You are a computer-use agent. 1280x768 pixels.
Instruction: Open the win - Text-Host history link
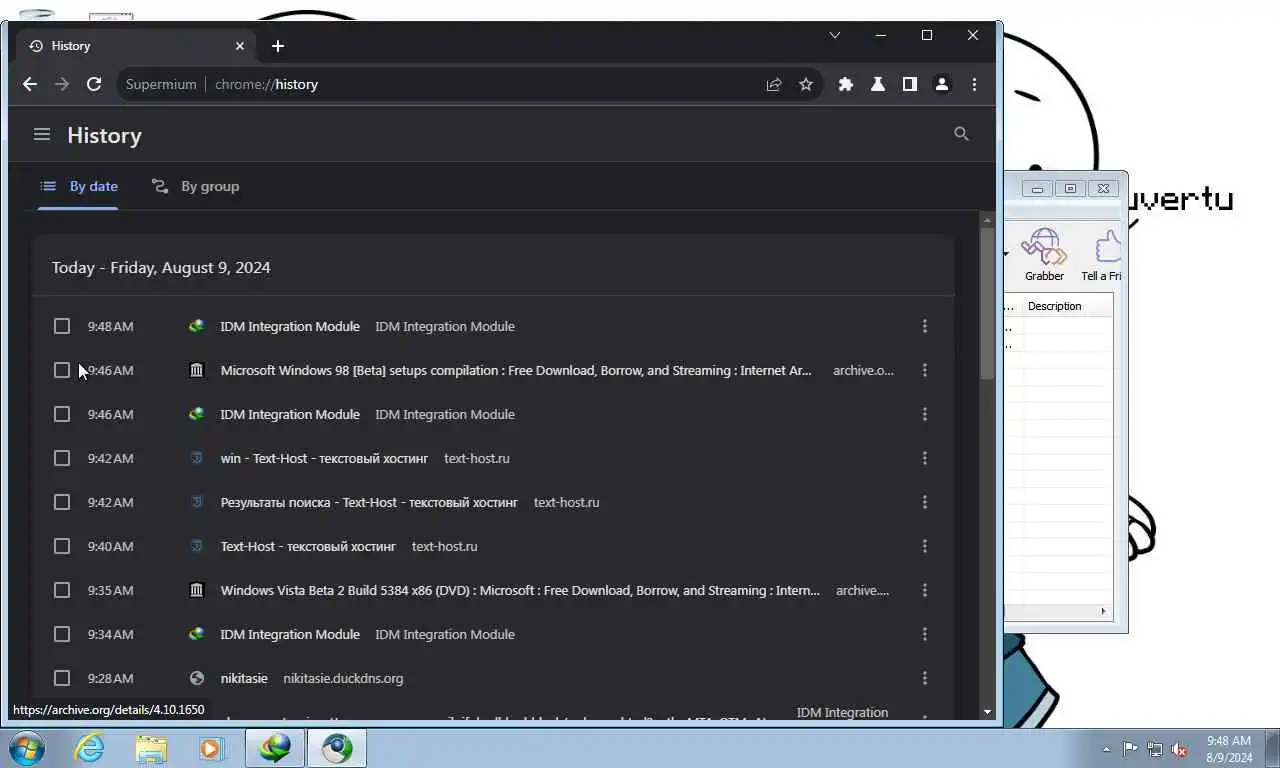point(324,458)
